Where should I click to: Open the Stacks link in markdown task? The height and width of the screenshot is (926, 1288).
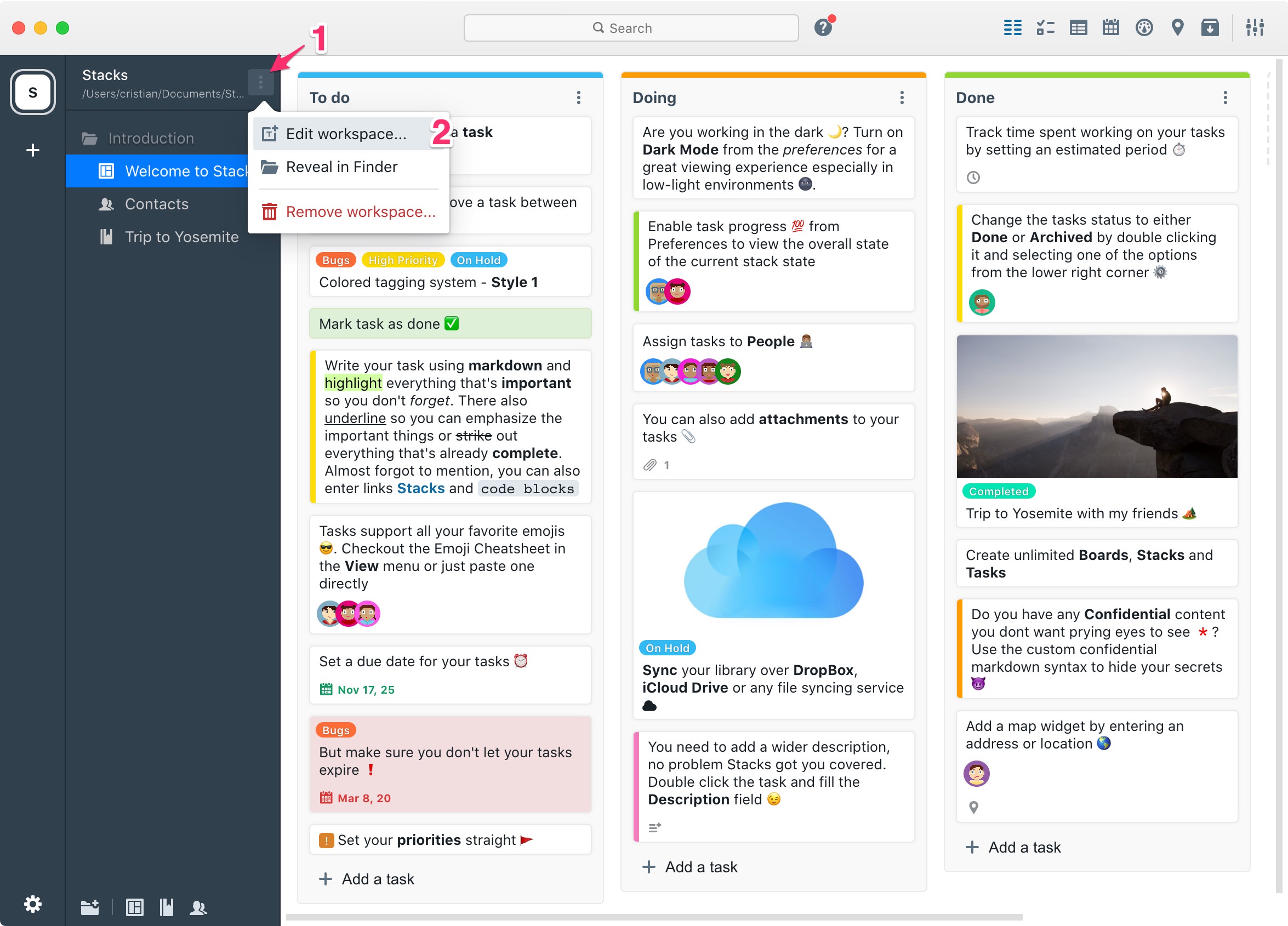tap(420, 488)
